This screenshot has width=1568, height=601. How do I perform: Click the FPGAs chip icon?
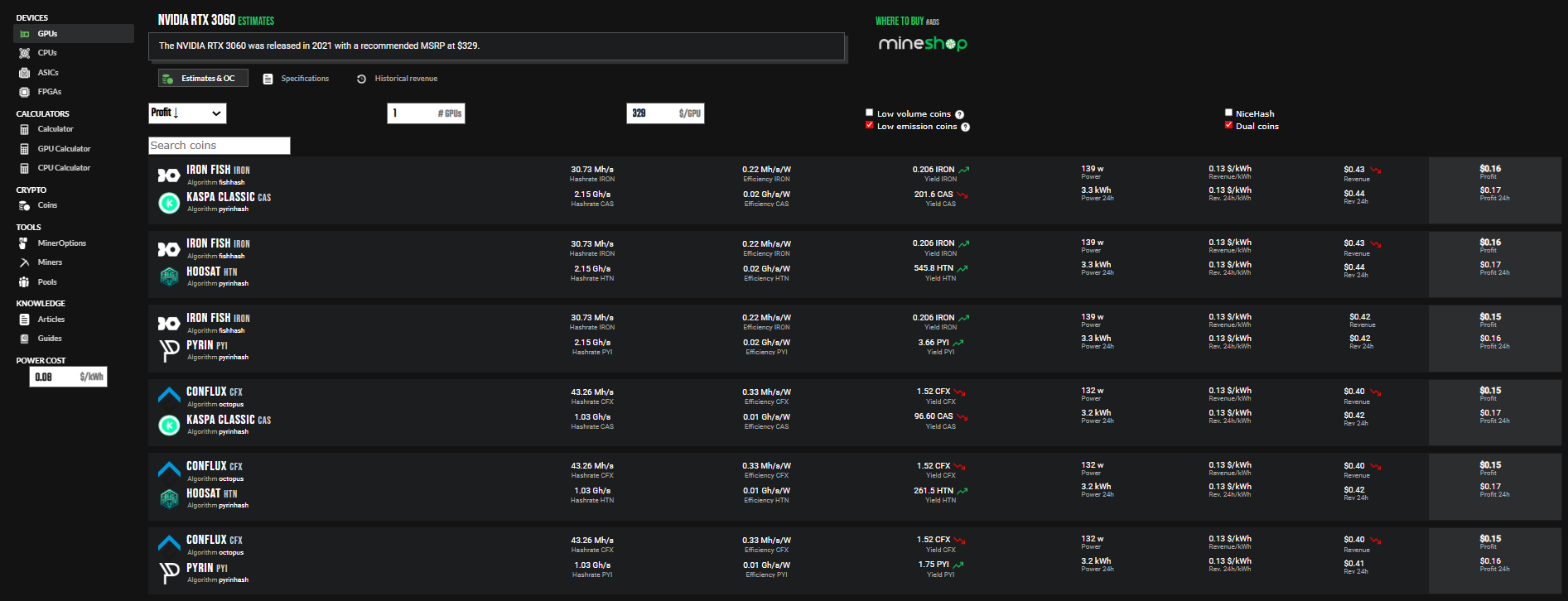click(25, 92)
